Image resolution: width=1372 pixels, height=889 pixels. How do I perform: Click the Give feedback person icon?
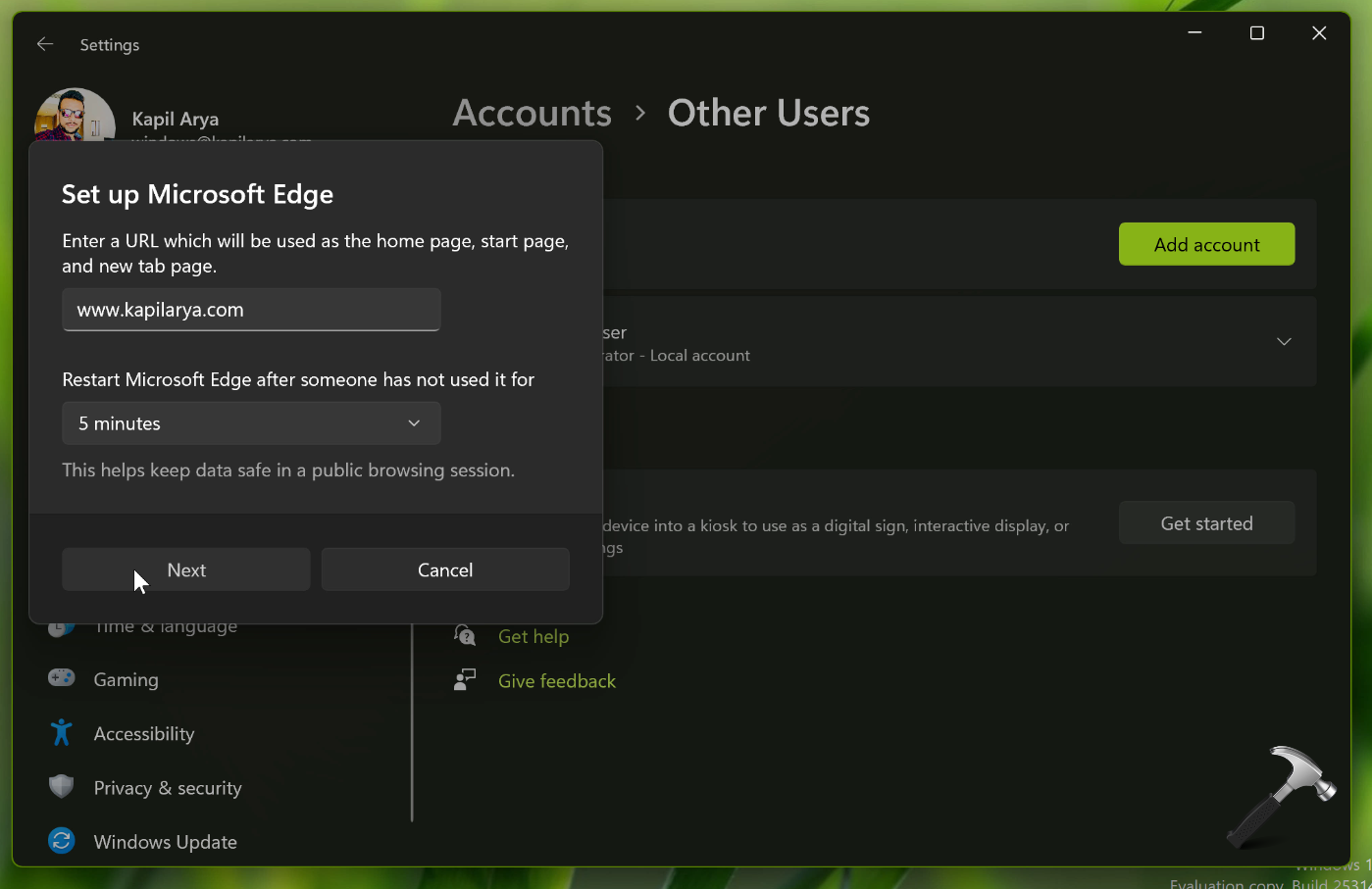[x=465, y=680]
